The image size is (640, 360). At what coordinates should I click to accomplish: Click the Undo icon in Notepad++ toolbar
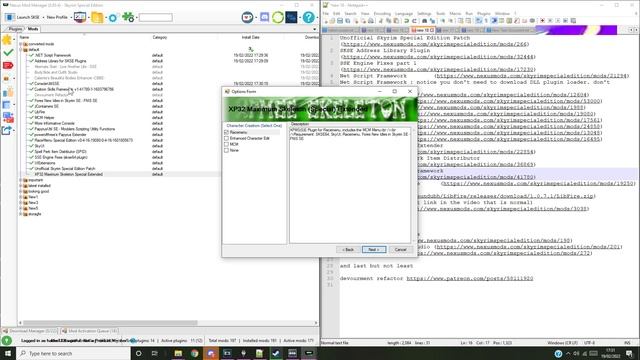click(407, 20)
